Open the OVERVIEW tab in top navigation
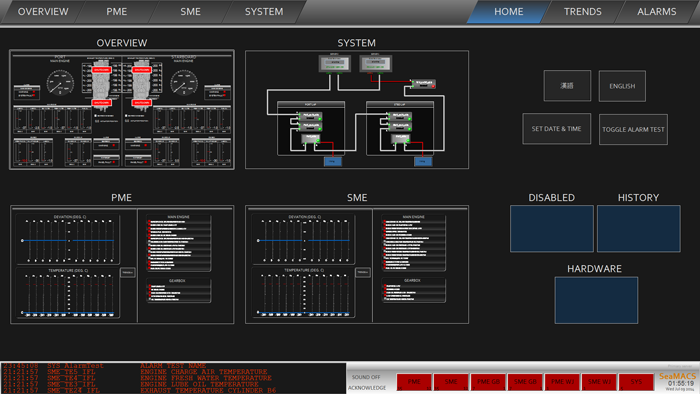This screenshot has width=700, height=394. pos(43,12)
